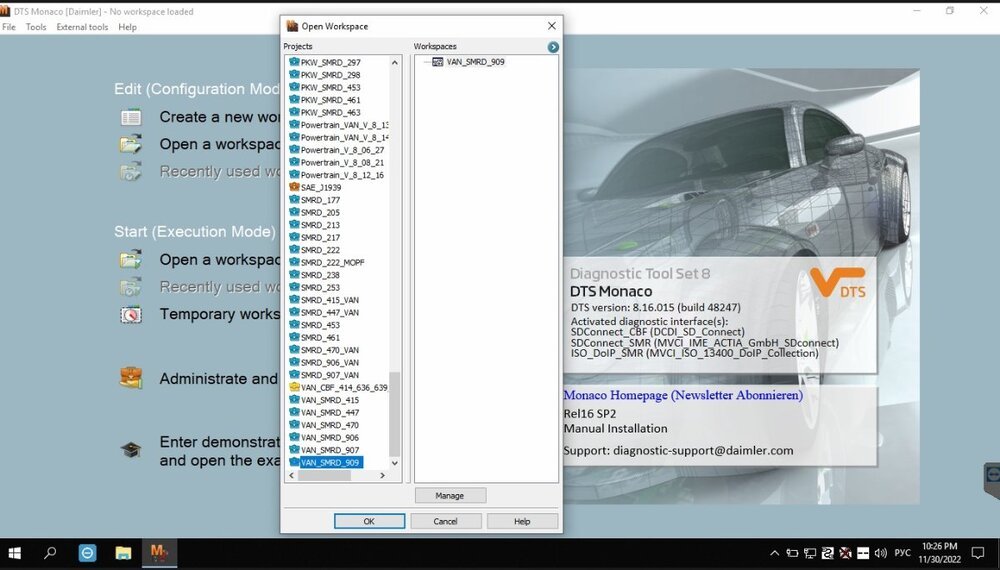This screenshot has height=570, width=1000.
Task: Select the SAE_J1939 project icon
Action: tap(294, 187)
